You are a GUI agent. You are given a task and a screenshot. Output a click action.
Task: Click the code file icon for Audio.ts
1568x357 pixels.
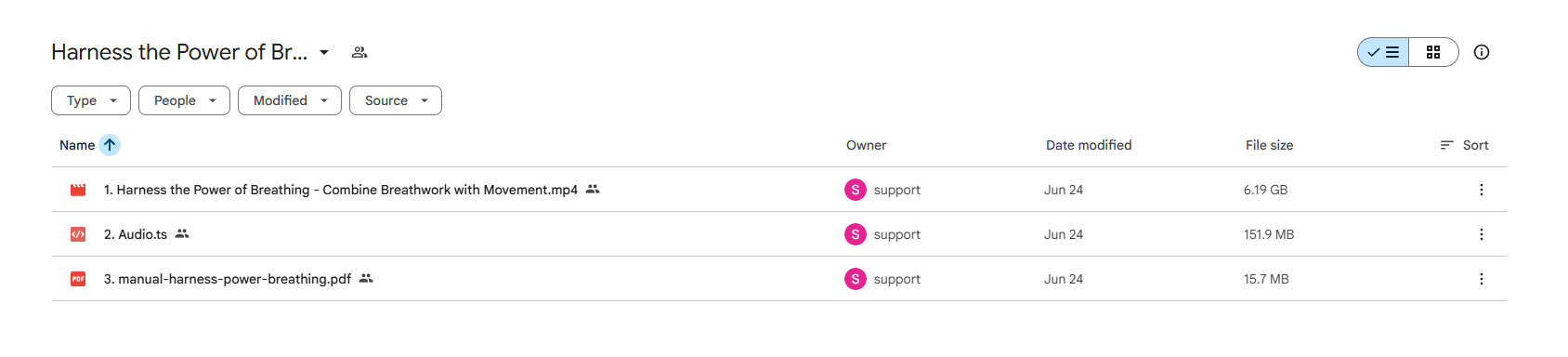coord(78,234)
